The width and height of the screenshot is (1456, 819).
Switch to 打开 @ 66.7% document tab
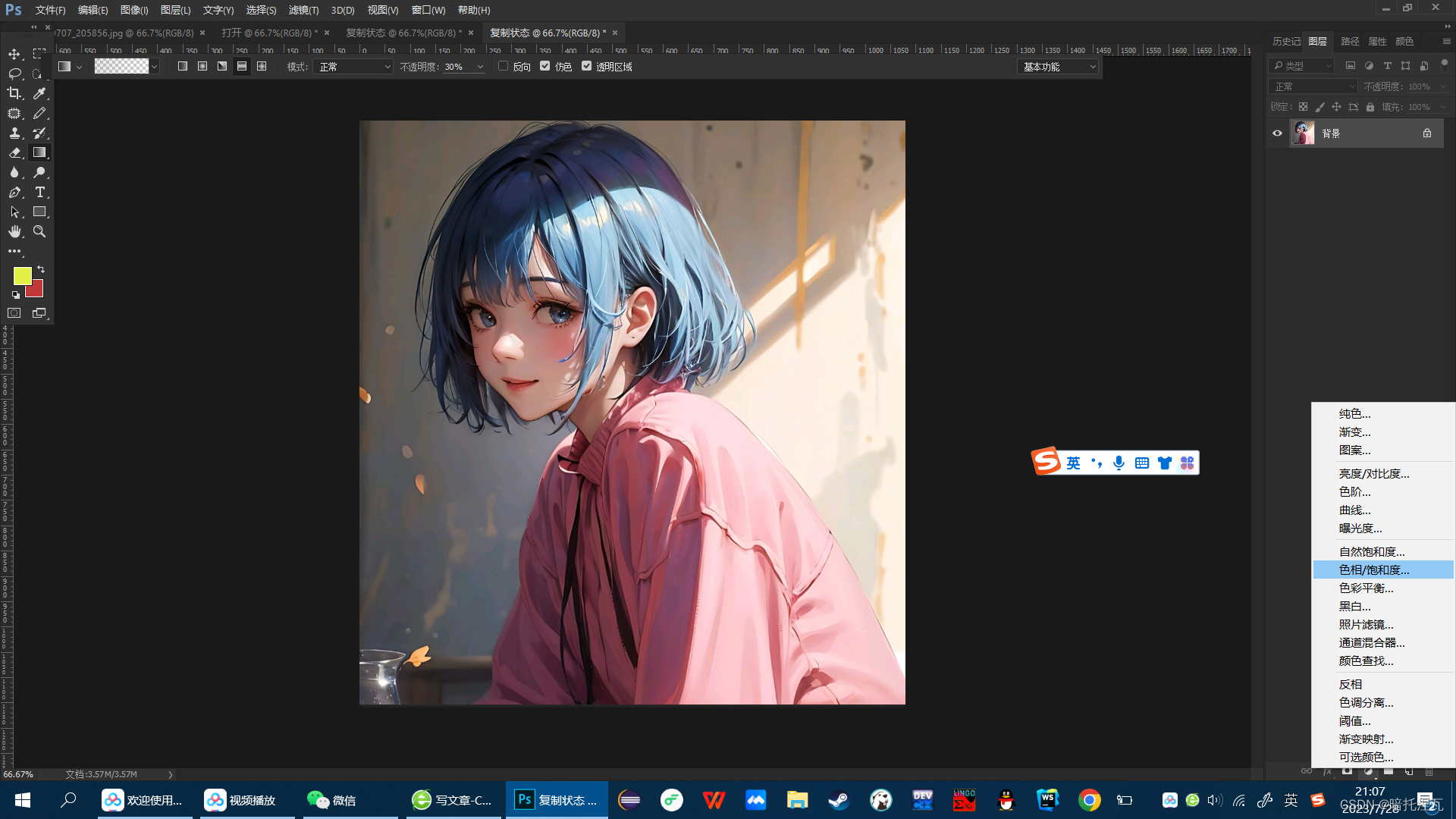pyautogui.click(x=270, y=33)
